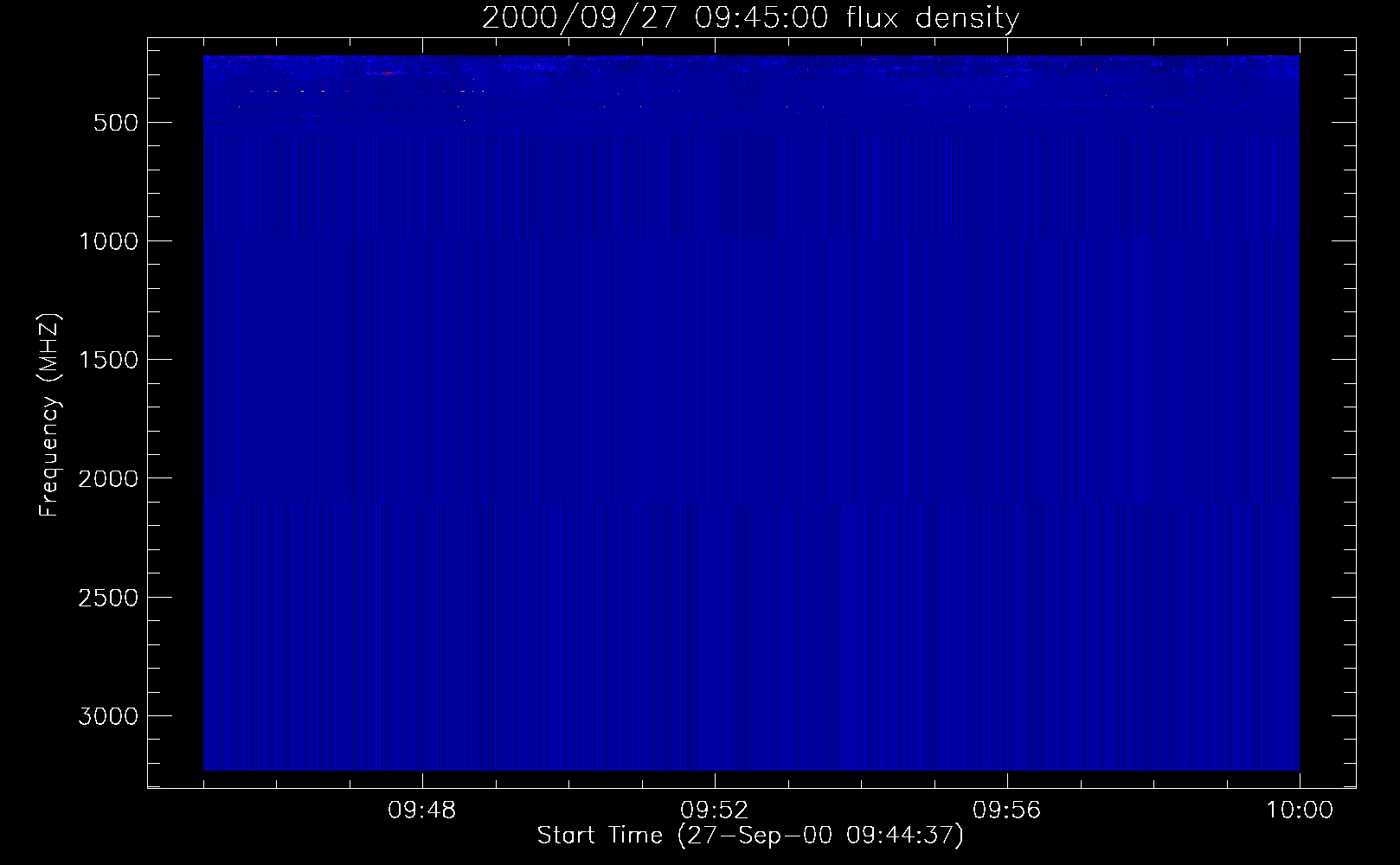This screenshot has height=865, width=1400.
Task: Click the 2500 frequency tick label
Action: click(108, 598)
